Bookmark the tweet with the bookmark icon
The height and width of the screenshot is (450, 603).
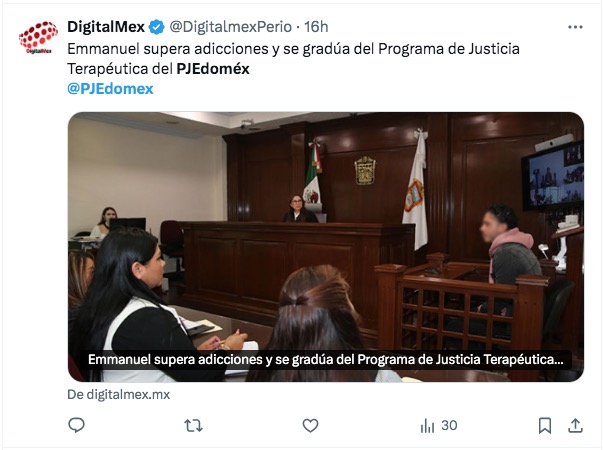(x=545, y=425)
